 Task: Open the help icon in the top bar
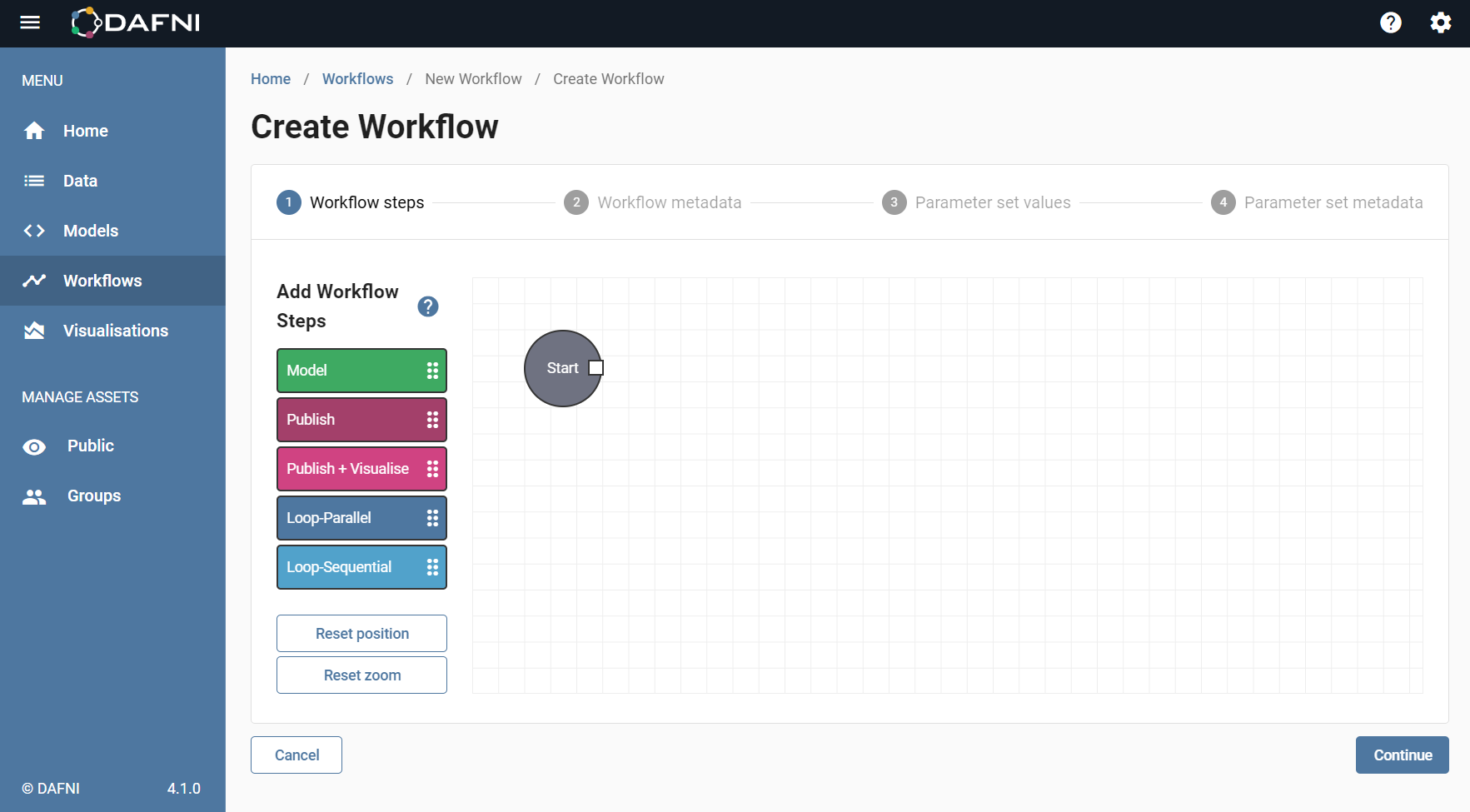(1390, 22)
